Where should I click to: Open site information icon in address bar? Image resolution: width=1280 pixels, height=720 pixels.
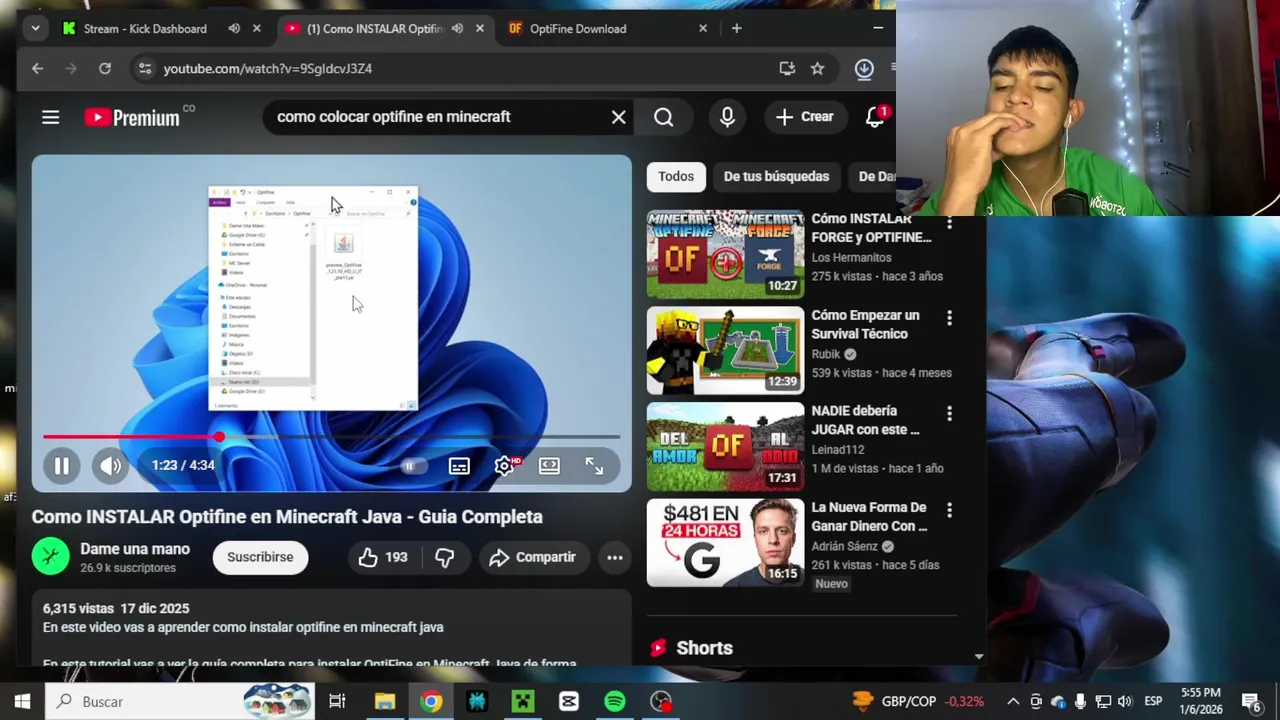point(145,68)
